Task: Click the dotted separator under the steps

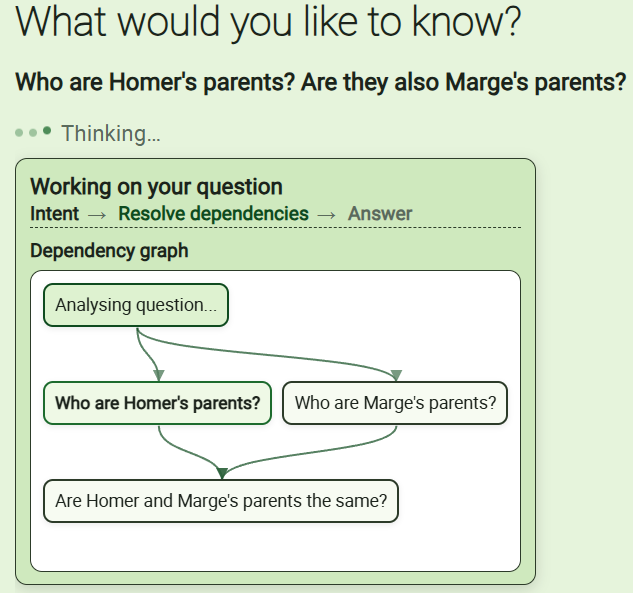Action: tap(275, 228)
